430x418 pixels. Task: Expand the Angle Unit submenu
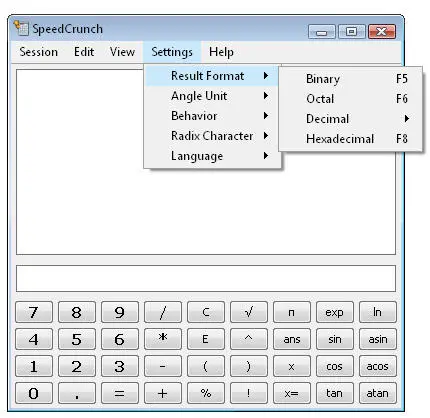(212, 96)
